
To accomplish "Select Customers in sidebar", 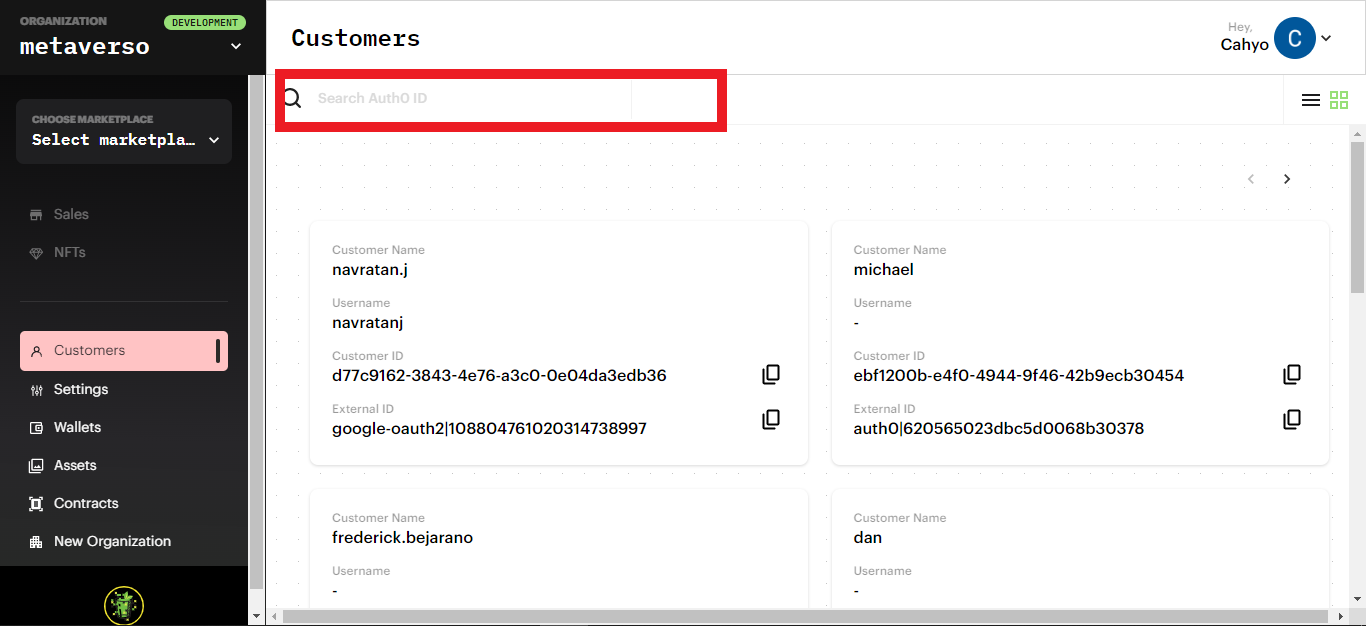I will pyautogui.click(x=124, y=351).
